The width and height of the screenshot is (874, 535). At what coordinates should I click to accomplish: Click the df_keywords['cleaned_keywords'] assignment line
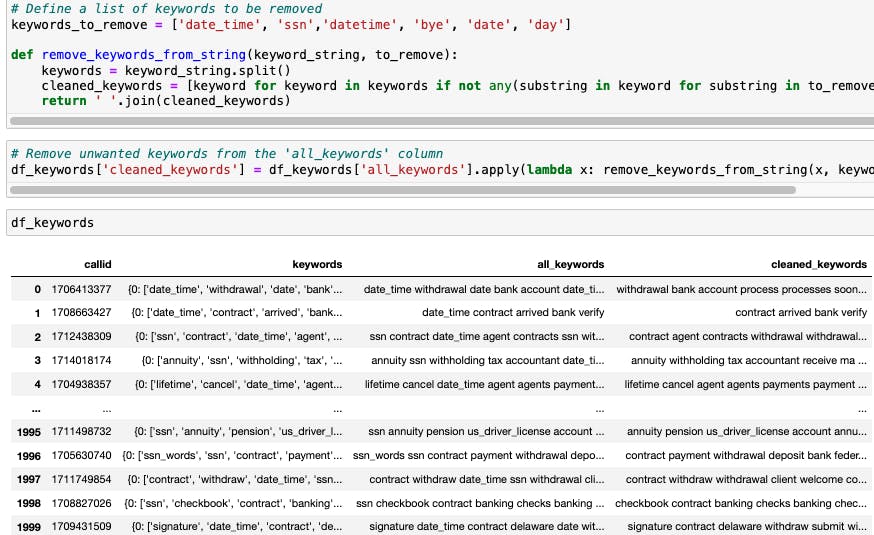tap(443, 169)
